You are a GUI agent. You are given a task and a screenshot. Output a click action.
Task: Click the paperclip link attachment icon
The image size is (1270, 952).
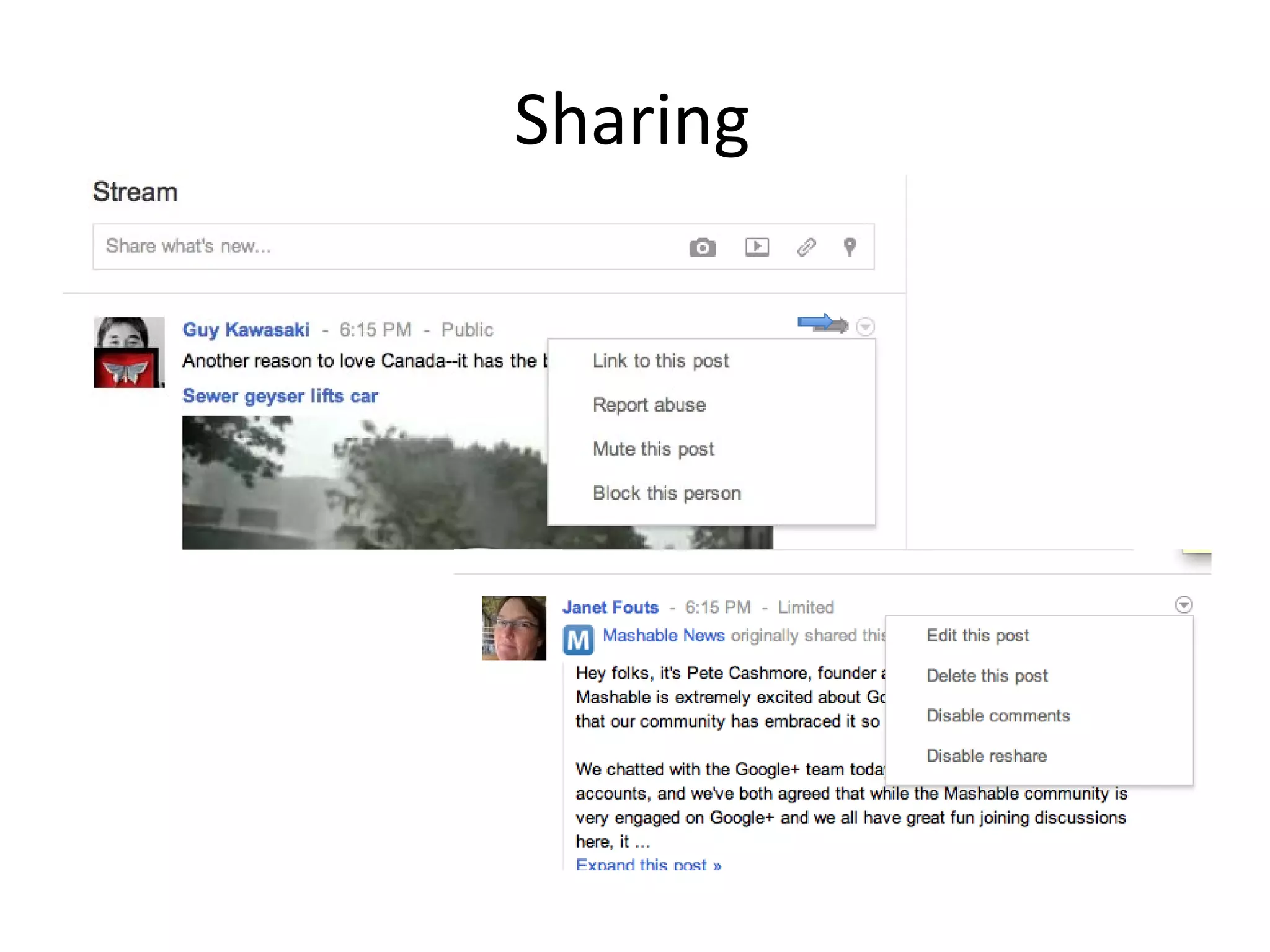click(x=806, y=247)
